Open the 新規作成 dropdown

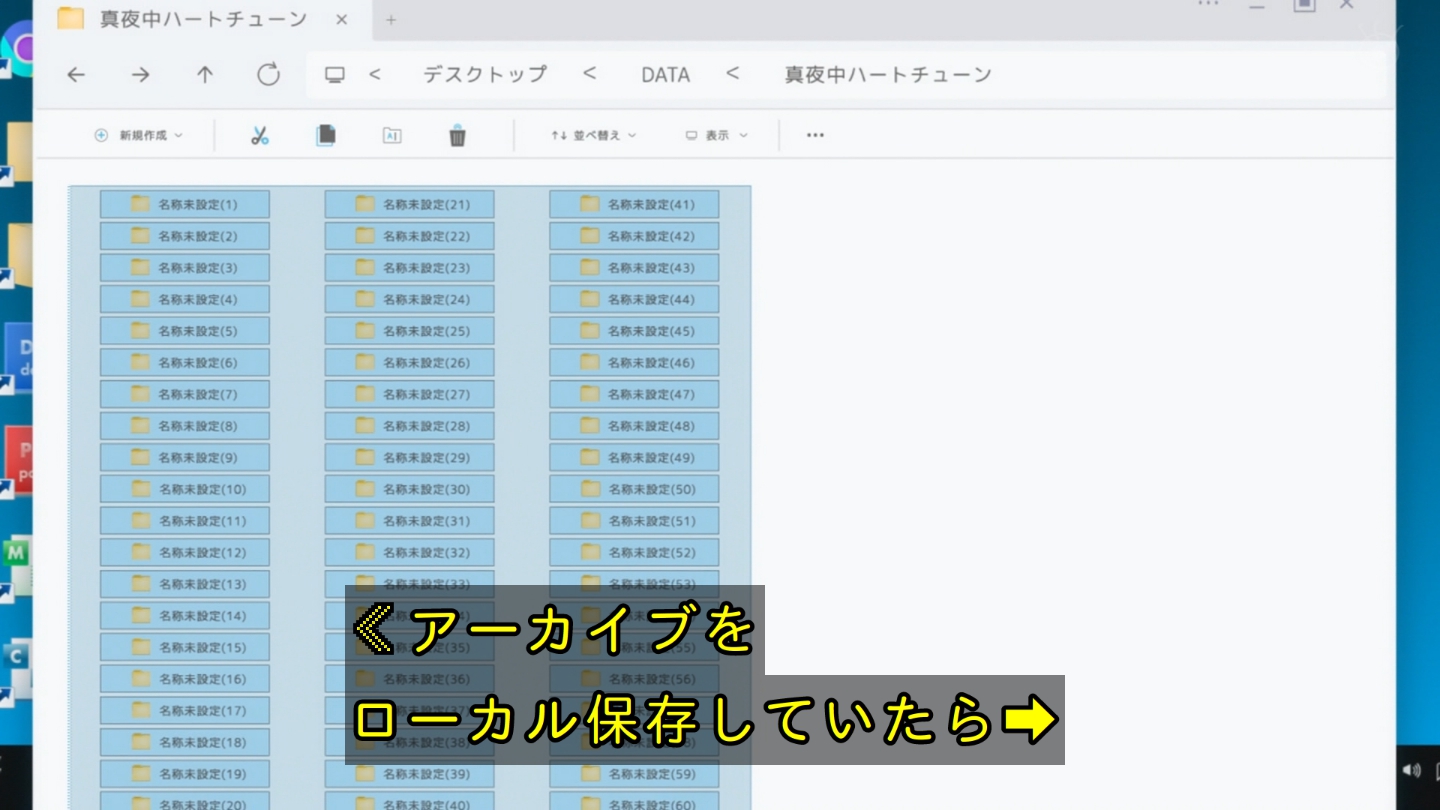[139, 136]
